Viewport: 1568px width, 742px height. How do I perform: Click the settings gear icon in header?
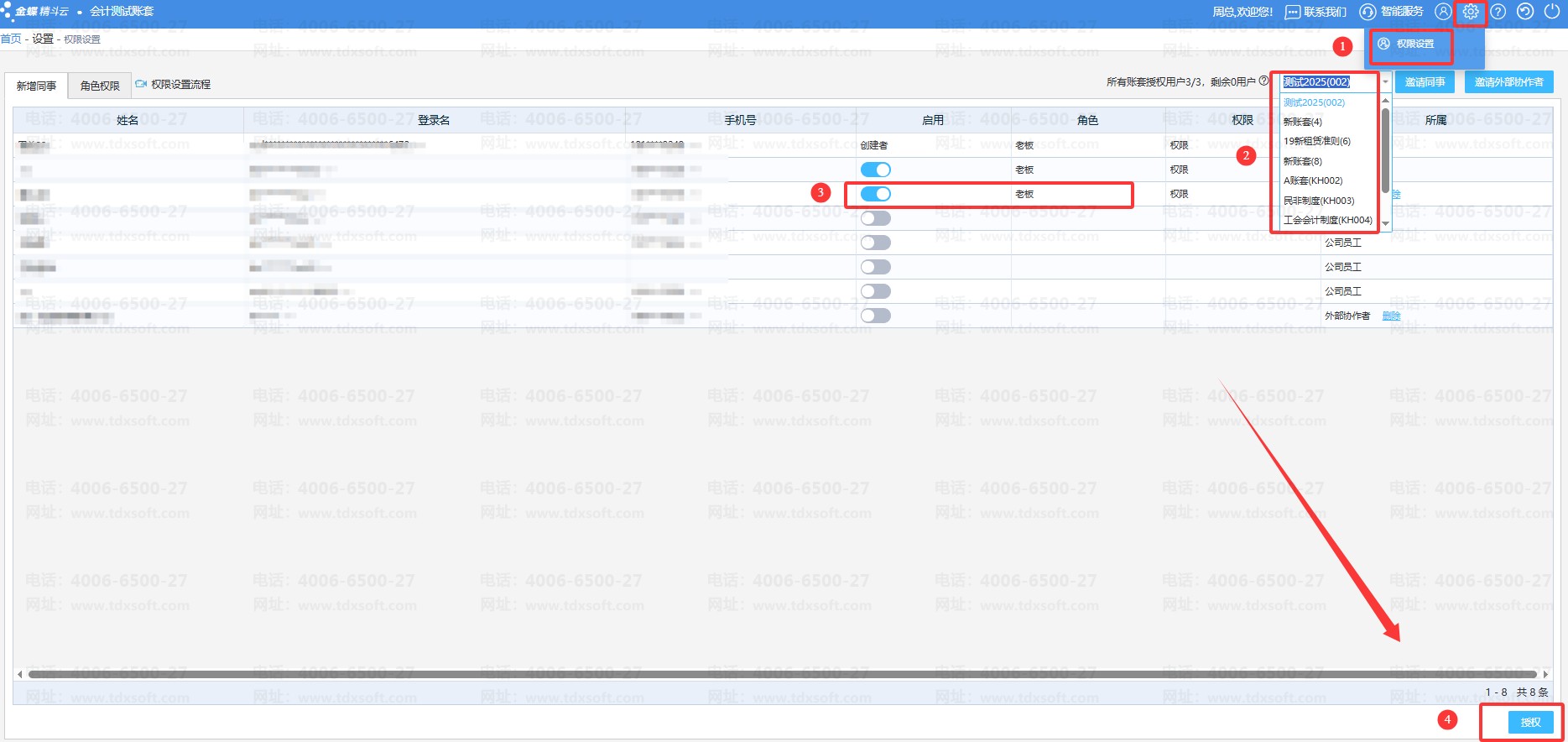tap(1470, 12)
